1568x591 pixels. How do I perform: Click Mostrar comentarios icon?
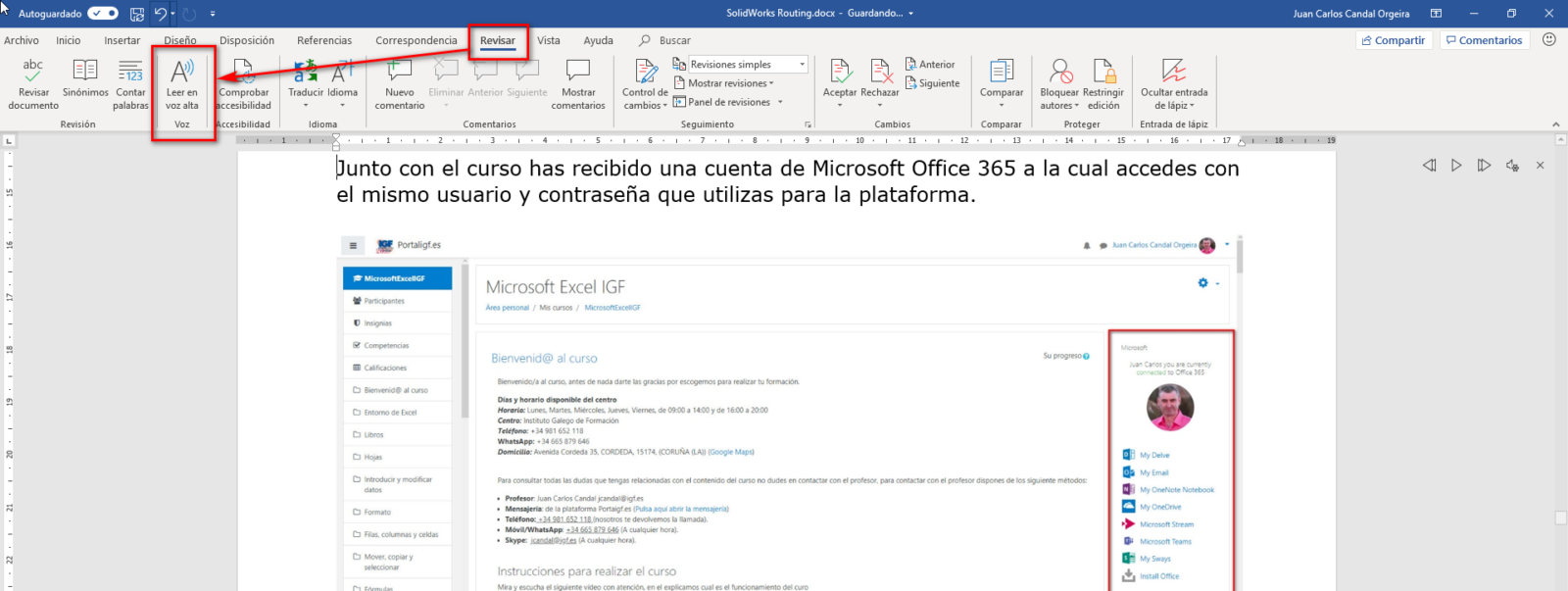pyautogui.click(x=578, y=72)
